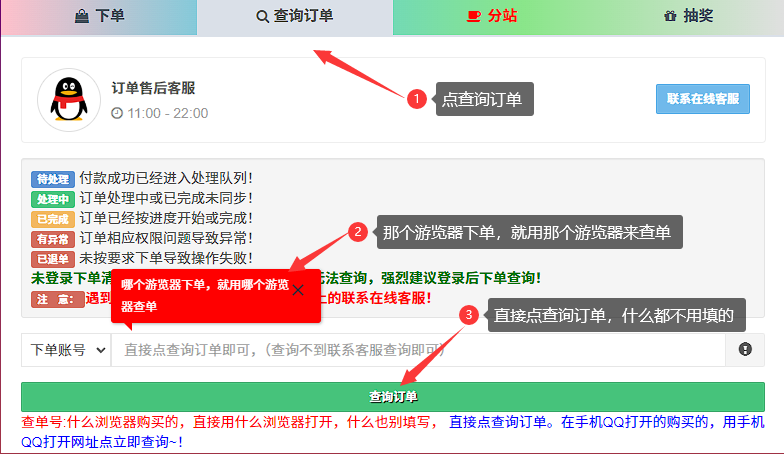784x454 pixels.
Task: Click the exclamation icon right of the input
Action: click(744, 350)
